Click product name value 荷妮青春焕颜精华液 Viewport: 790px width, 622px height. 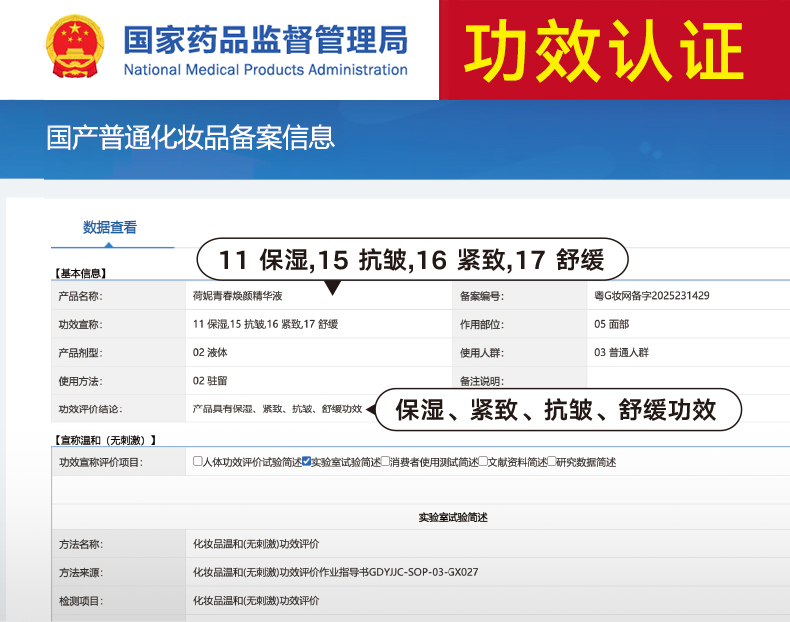237,296
